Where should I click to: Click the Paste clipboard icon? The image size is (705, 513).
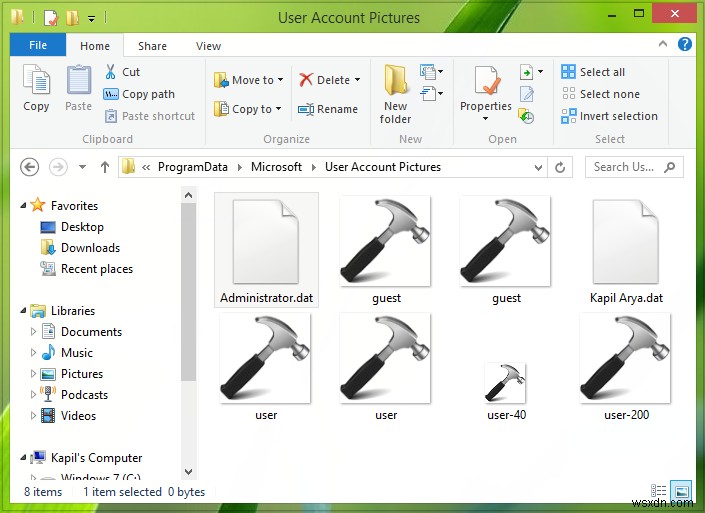[79, 79]
